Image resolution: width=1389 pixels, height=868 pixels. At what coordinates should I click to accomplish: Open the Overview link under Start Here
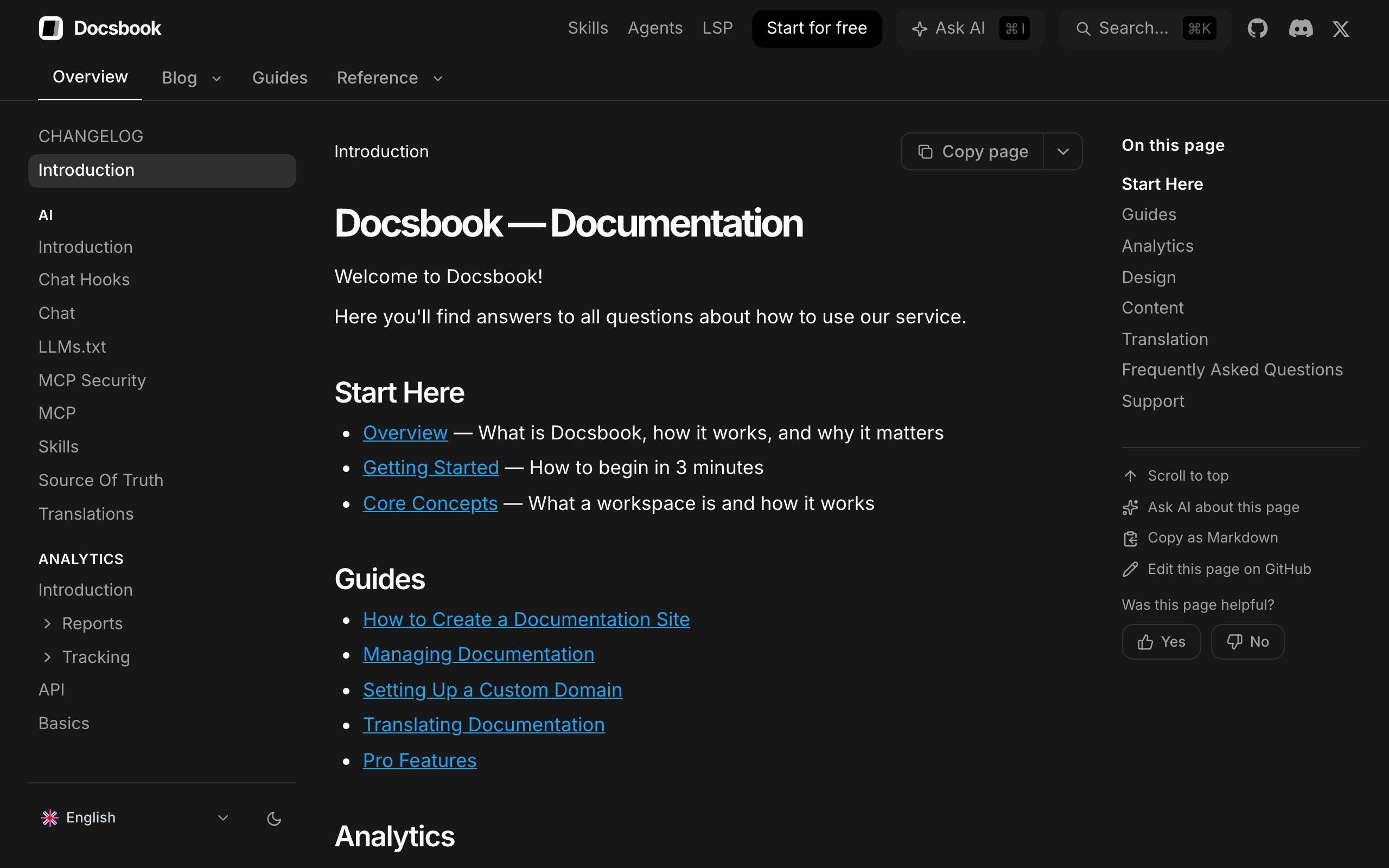coord(405,433)
